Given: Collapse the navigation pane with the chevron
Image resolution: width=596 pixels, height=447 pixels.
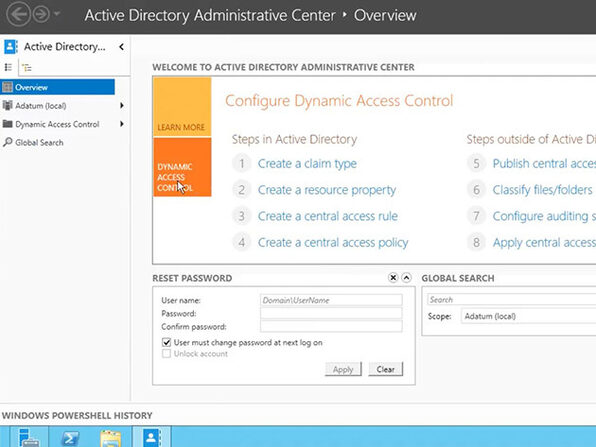Looking at the screenshot, I should tap(121, 47).
